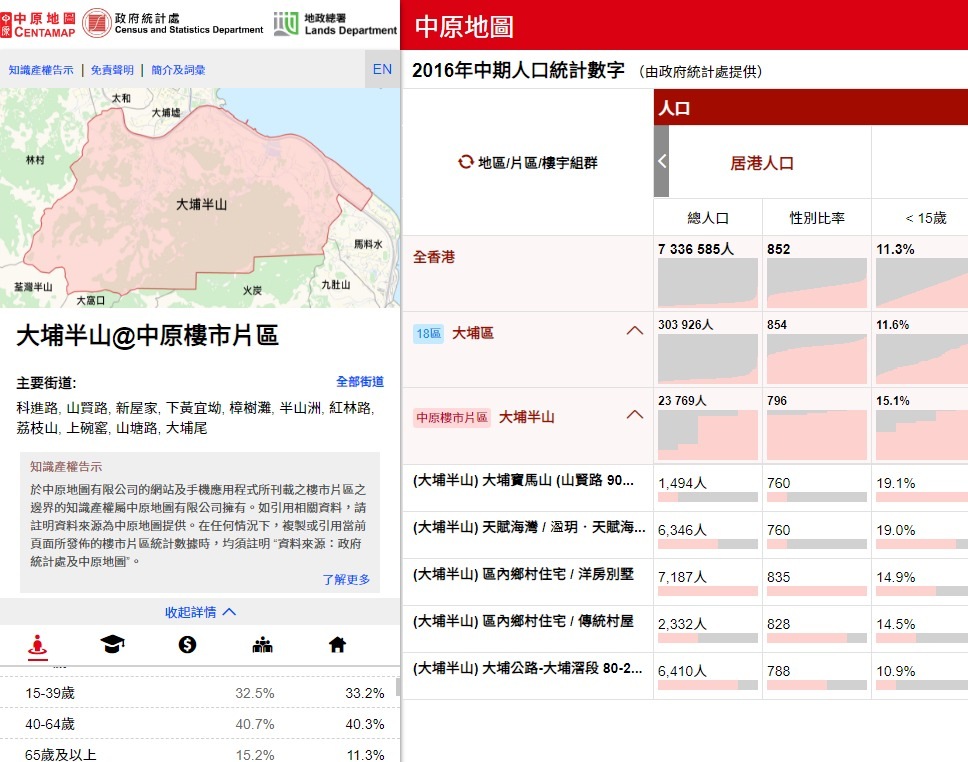The image size is (968, 762).
Task: Select the 天賦海灣 / 溋玥 row
Action: click(528, 534)
